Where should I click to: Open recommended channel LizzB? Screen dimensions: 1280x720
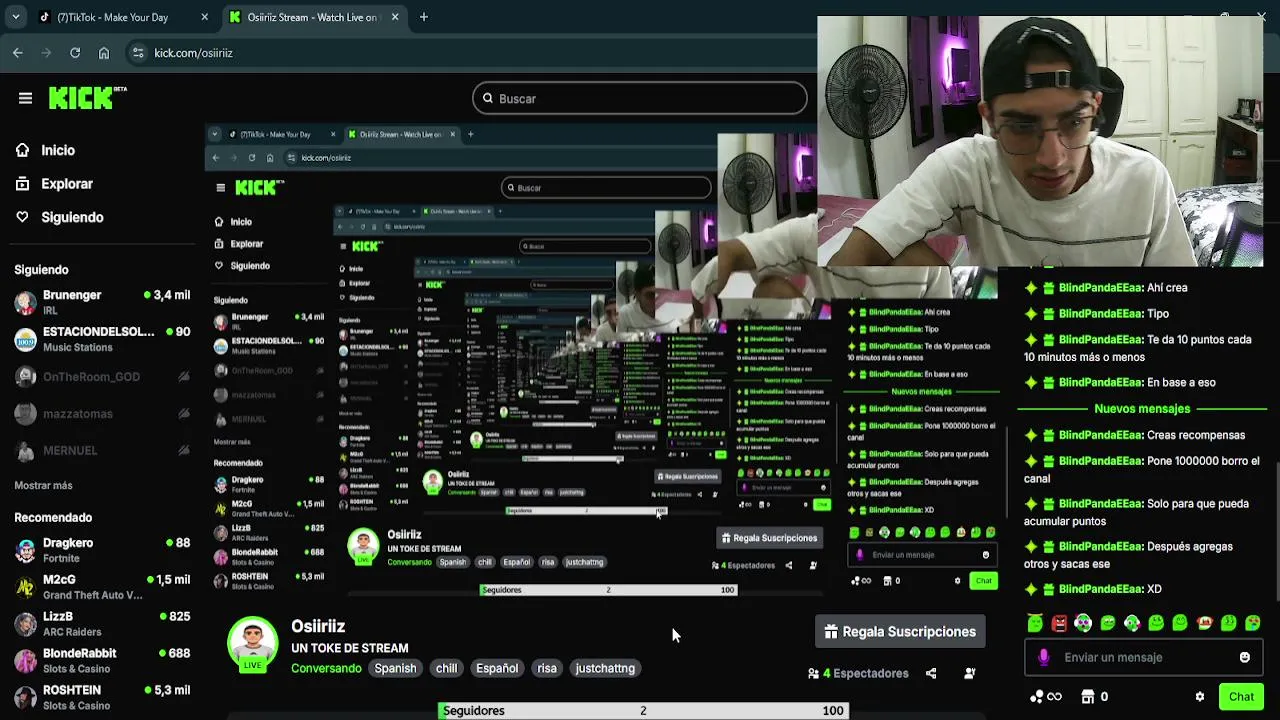coord(102,624)
